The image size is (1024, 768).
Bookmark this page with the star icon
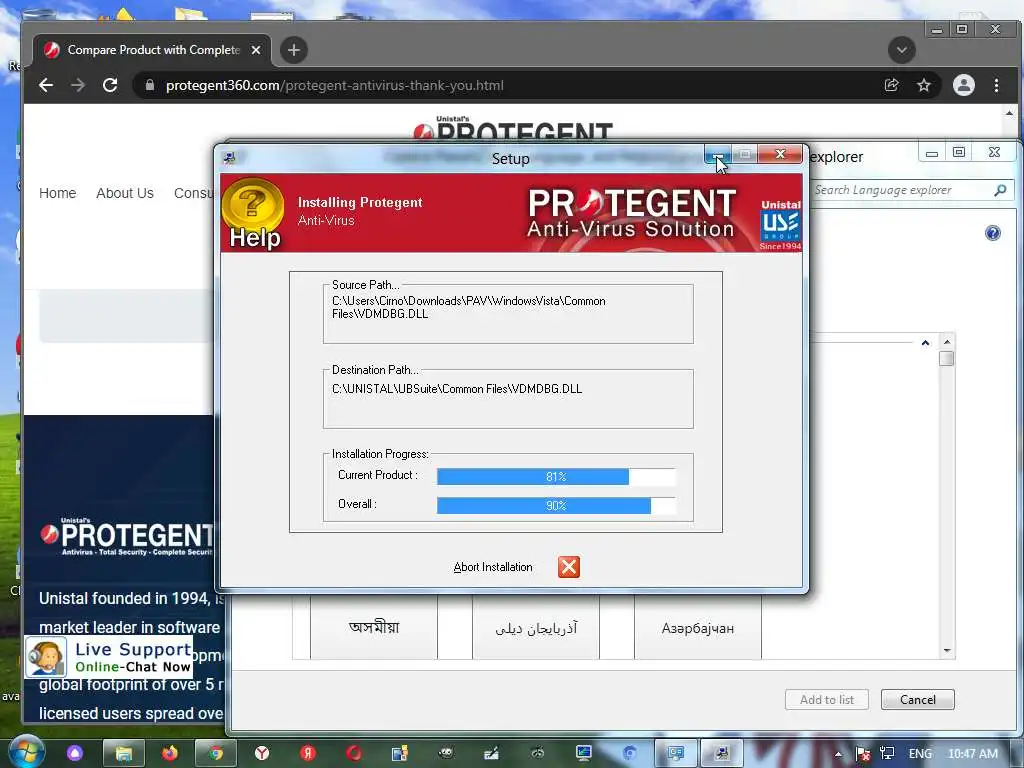click(923, 85)
